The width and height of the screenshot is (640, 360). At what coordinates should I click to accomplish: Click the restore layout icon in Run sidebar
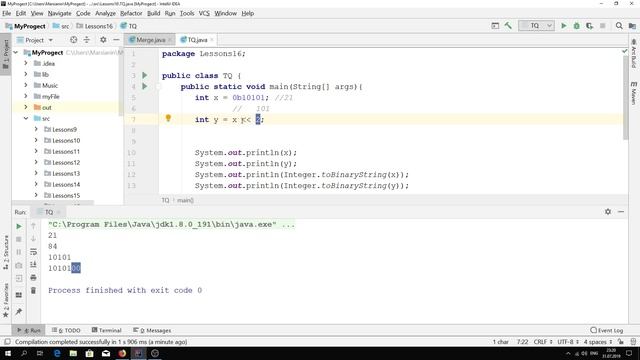coord(19,295)
